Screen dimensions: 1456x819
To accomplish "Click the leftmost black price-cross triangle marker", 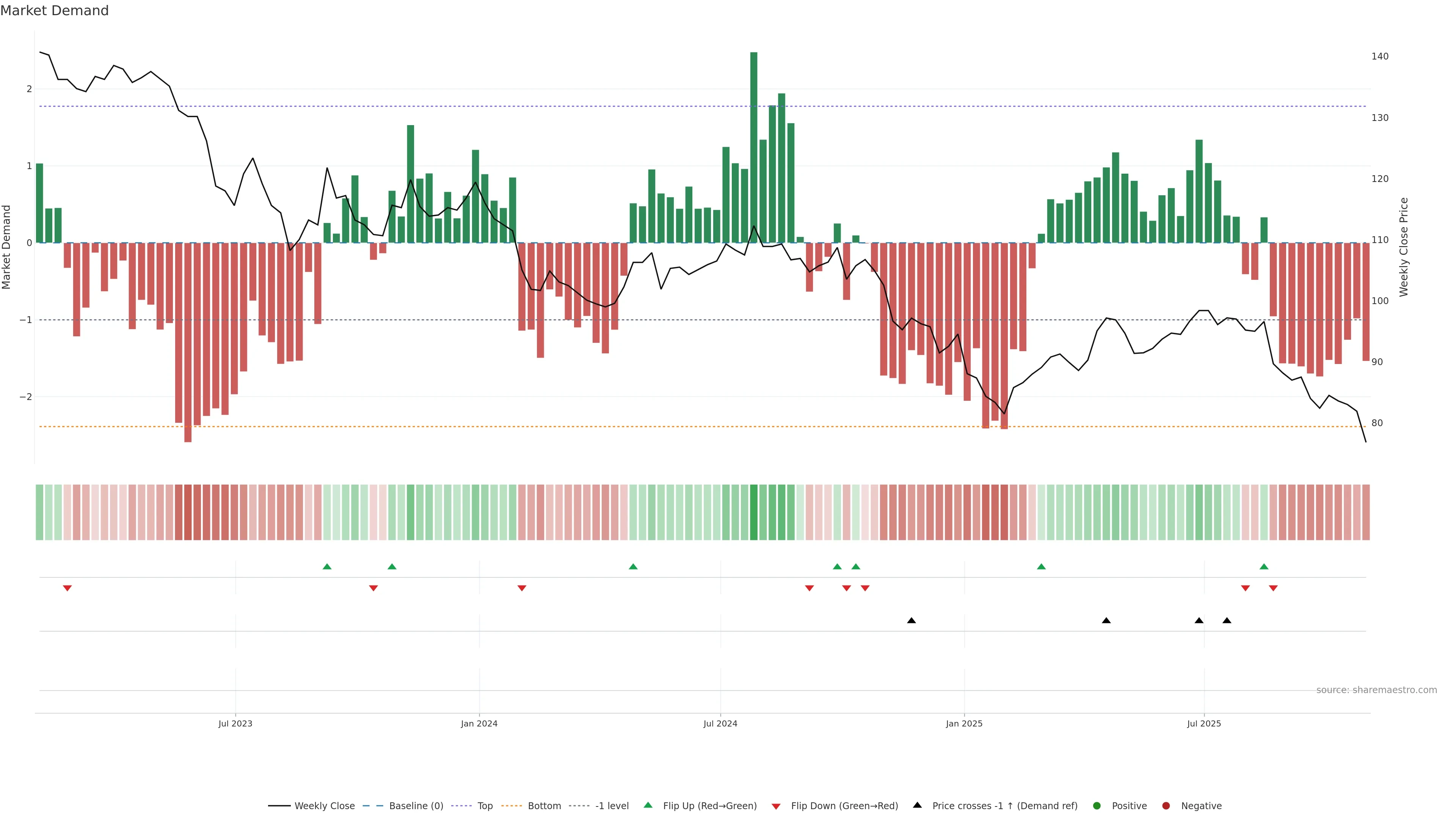I will [911, 621].
